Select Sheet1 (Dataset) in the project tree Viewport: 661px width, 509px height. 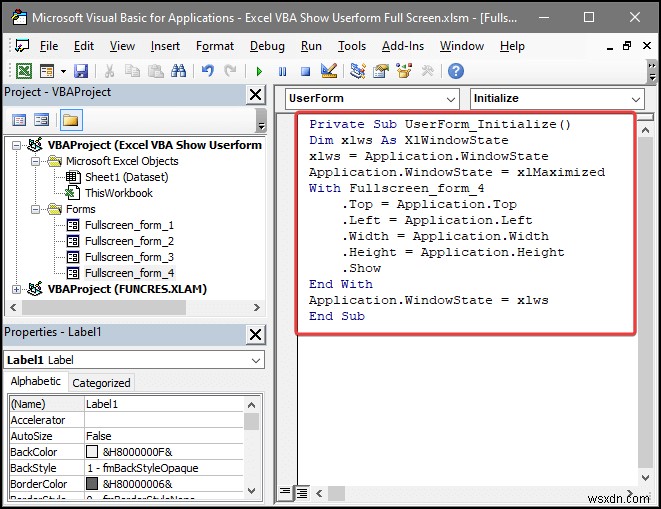click(126, 177)
